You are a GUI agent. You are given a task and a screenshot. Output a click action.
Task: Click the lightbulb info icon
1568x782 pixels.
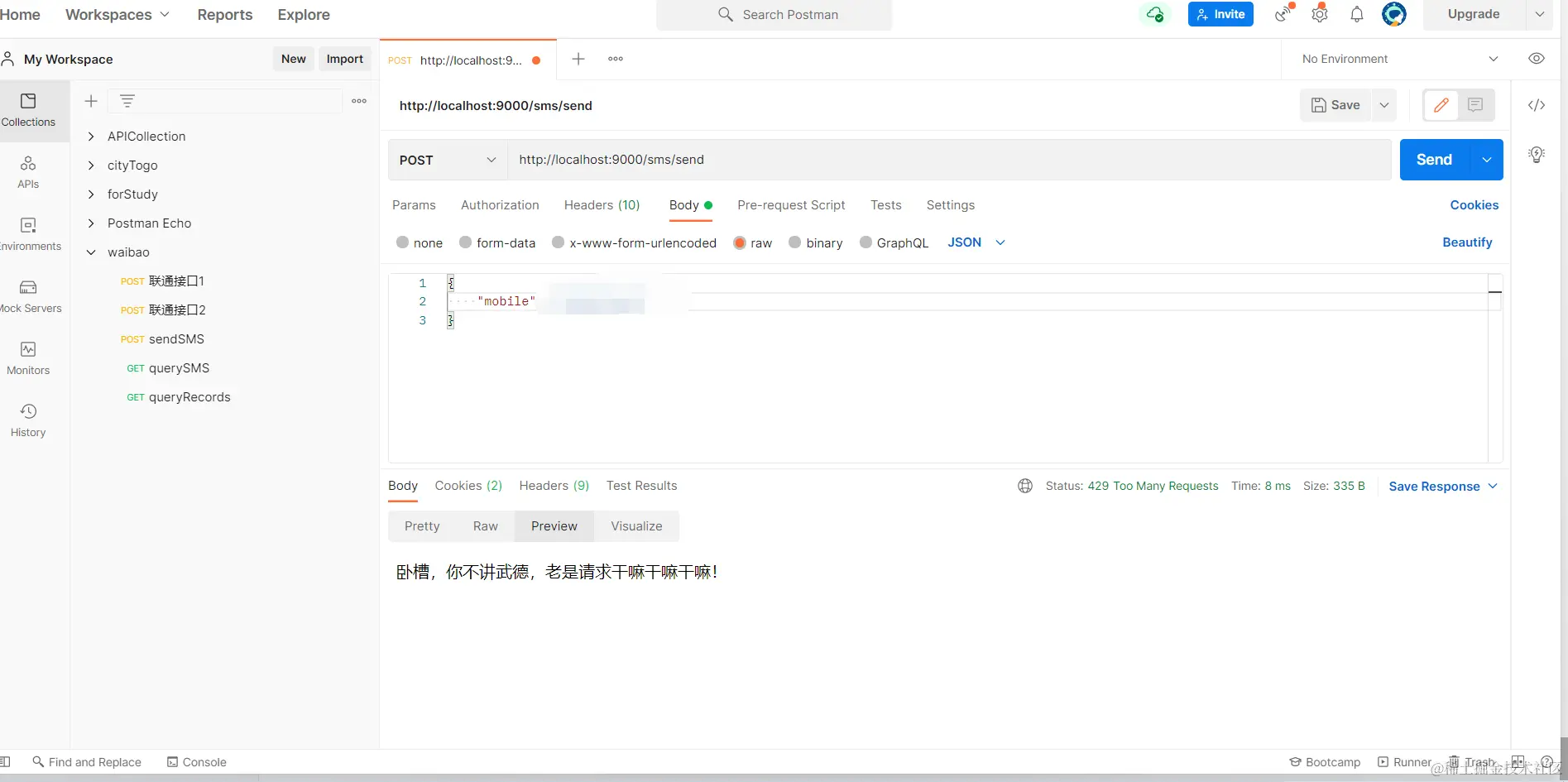1537,155
